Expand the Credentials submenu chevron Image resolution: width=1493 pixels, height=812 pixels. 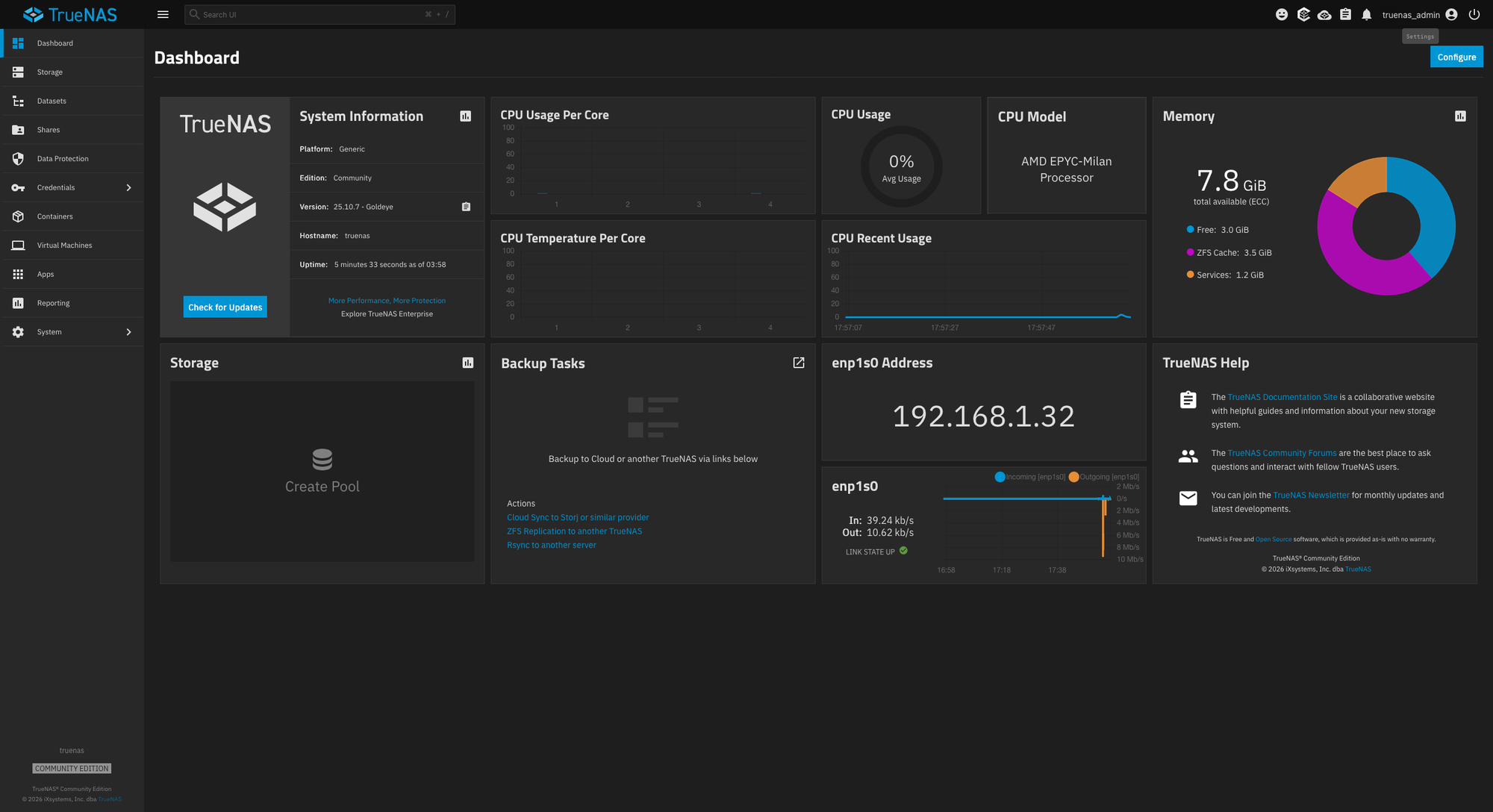128,188
